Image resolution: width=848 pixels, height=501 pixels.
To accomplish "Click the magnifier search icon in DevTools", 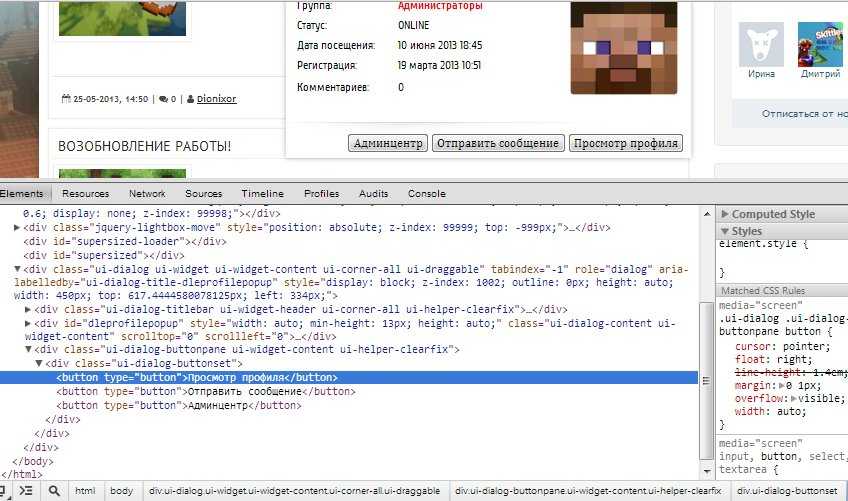I will point(54,491).
